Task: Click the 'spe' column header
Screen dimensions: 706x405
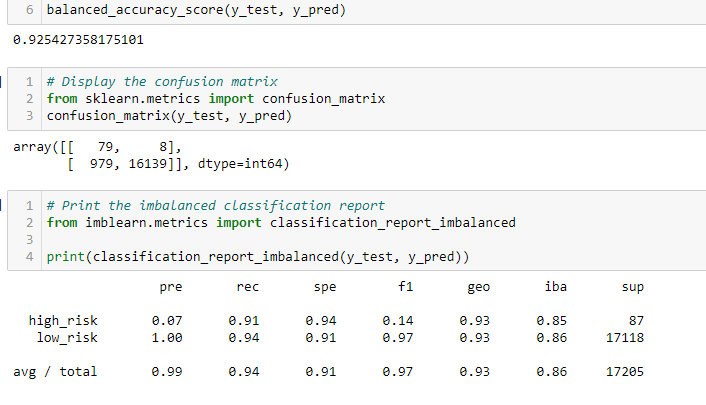Action: click(325, 287)
